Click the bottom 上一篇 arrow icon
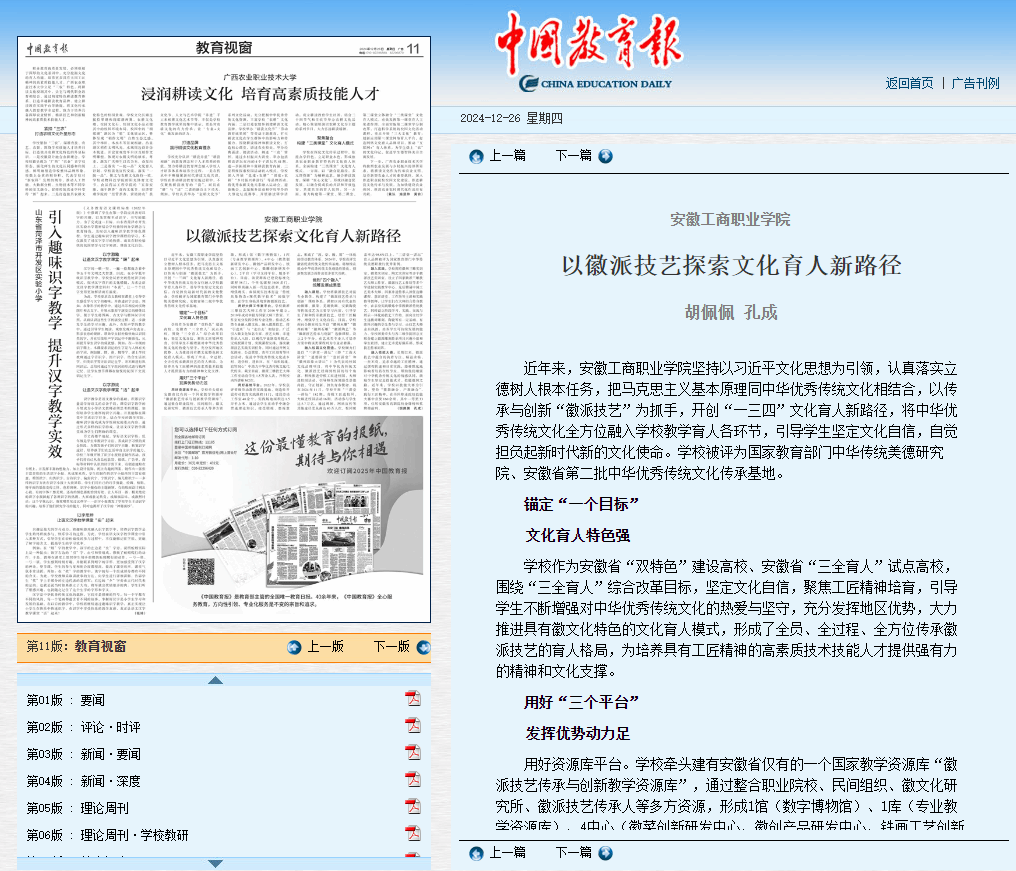Screen dimensions: 1016x871 coord(476,853)
